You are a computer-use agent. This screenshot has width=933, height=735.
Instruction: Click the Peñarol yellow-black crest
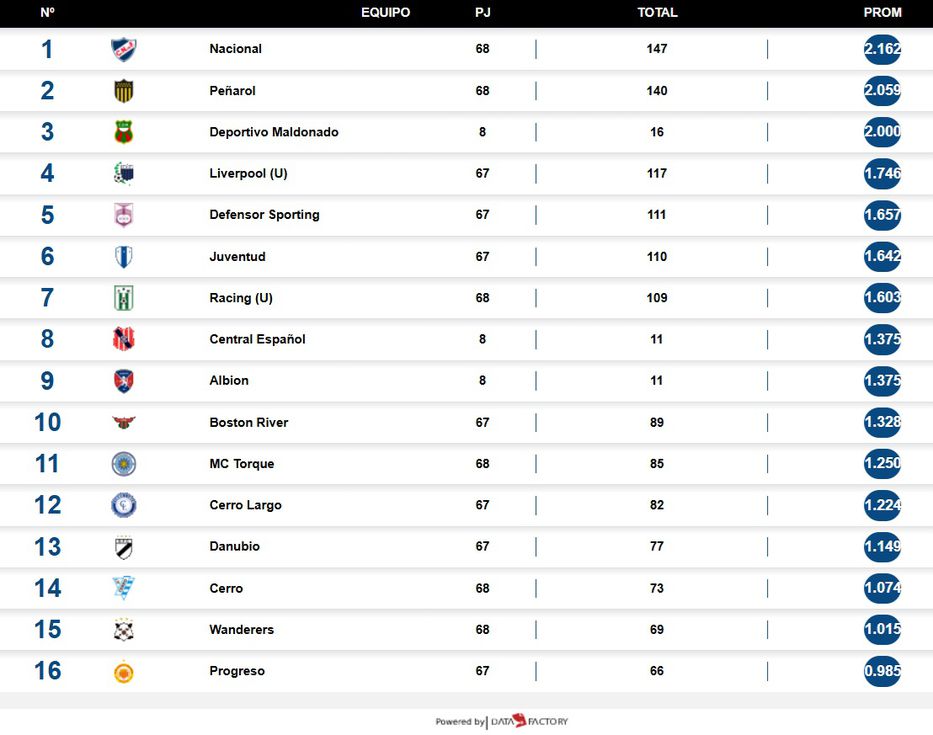(123, 91)
